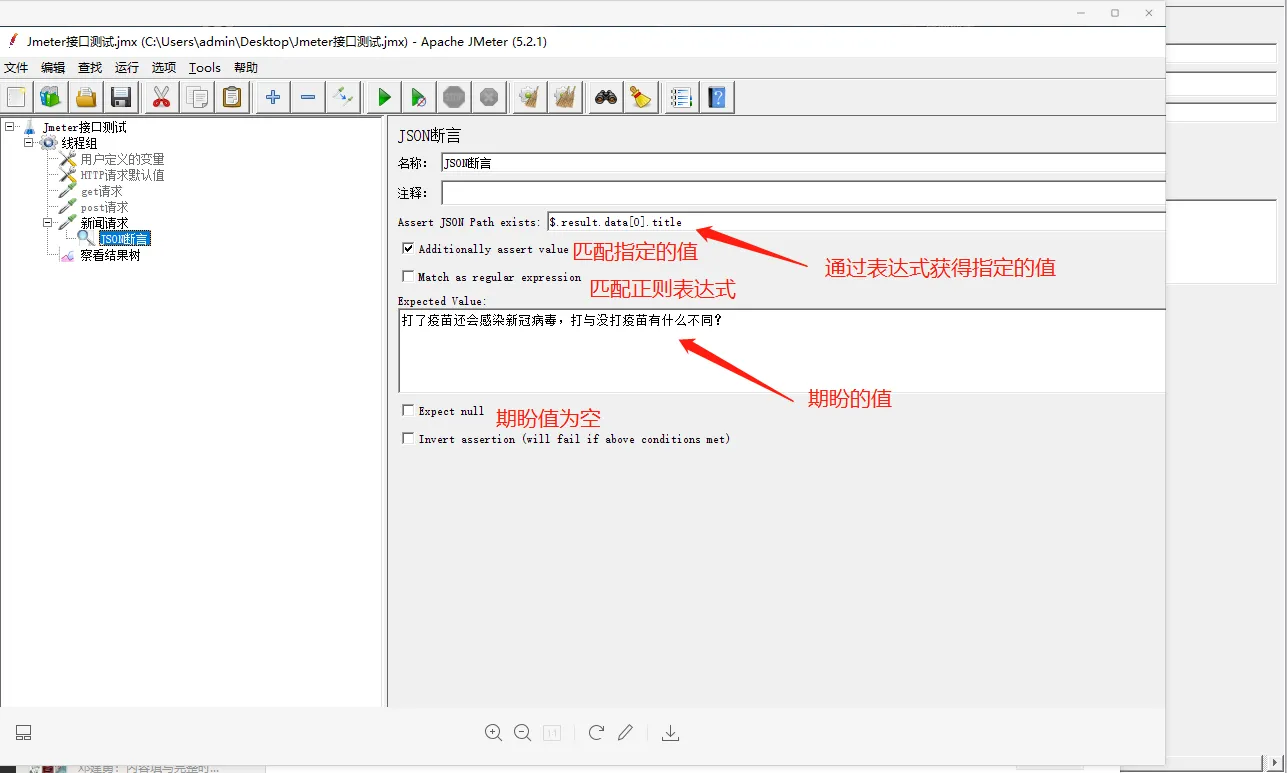This screenshot has width=1287, height=773.
Task: Click the 注释 comment input field
Action: 803,192
